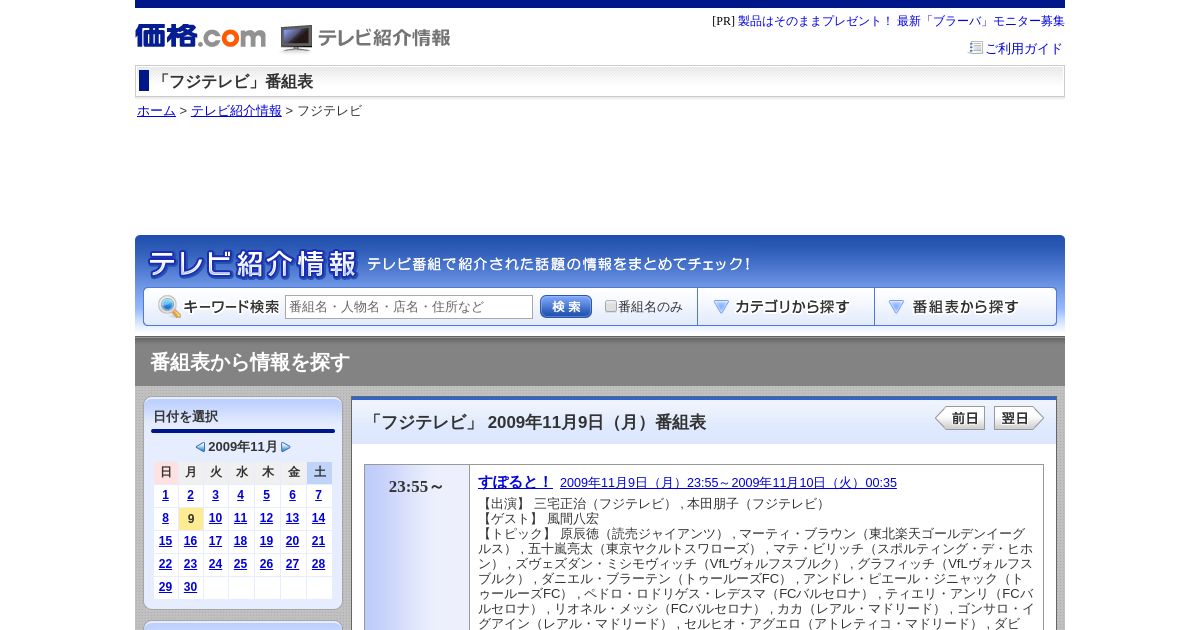Screen dimensions: 1200x630
Task: Expand 番組表から探す dropdown
Action: 965,307
